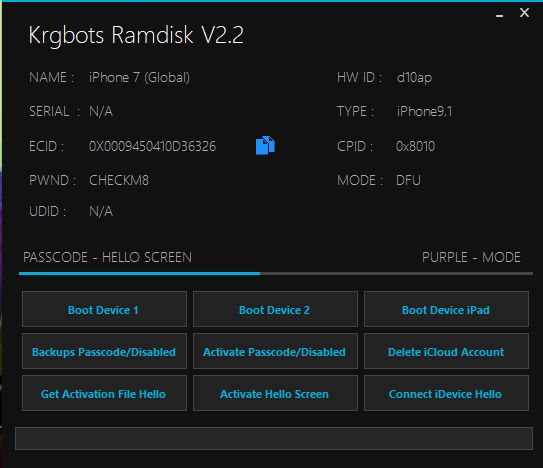
Task: Click TYPE value iPhone9,1
Action: tap(424, 112)
